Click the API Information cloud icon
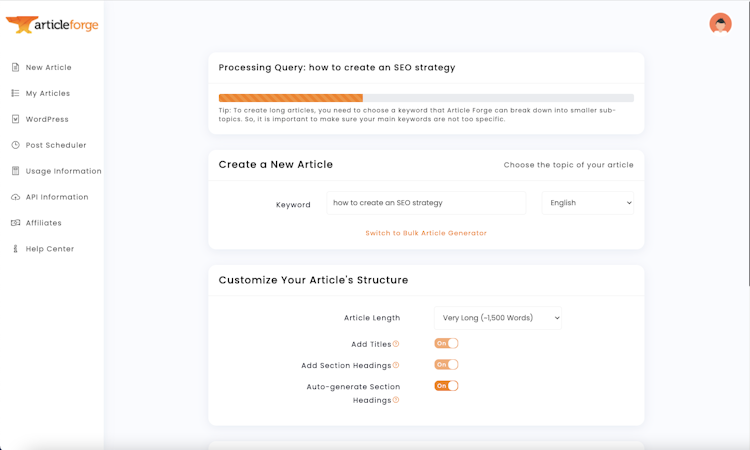The height and width of the screenshot is (450, 750). coord(15,198)
